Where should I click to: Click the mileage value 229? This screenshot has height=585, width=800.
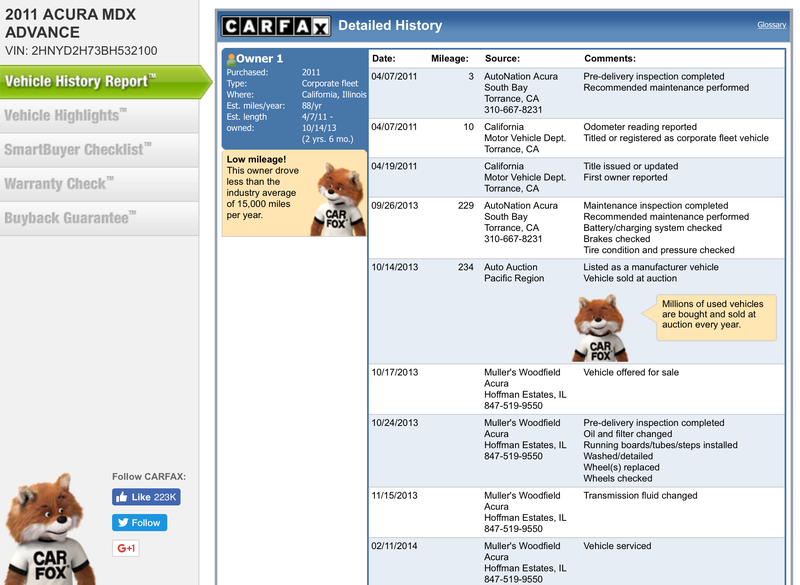pyautogui.click(x=466, y=206)
